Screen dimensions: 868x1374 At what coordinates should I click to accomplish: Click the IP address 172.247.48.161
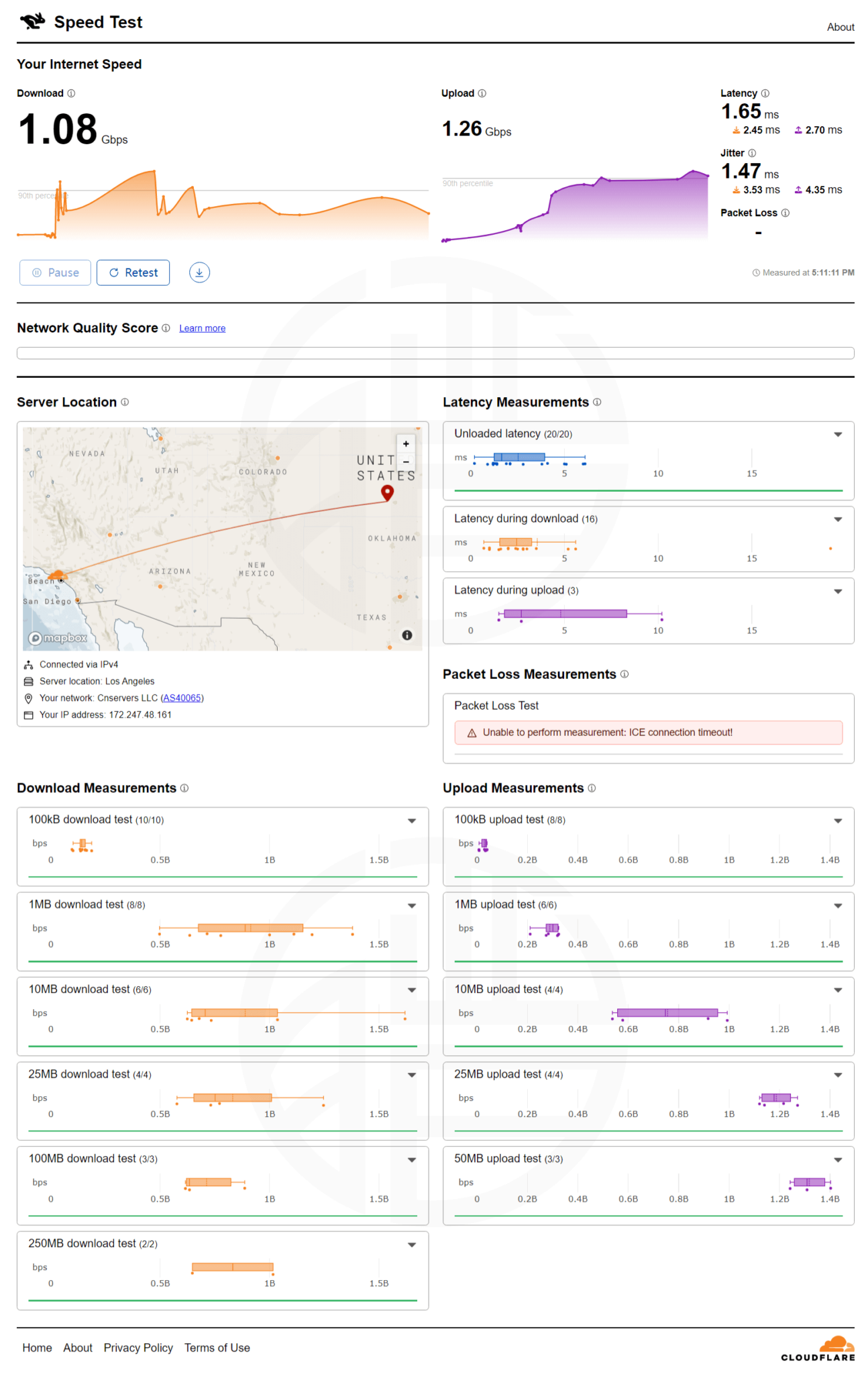pyautogui.click(x=140, y=715)
